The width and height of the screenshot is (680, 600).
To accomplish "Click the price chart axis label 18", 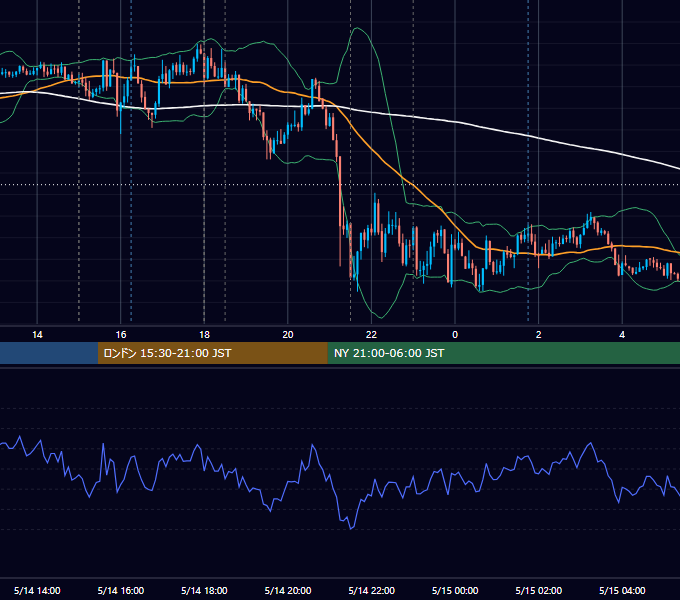I will coord(204,335).
